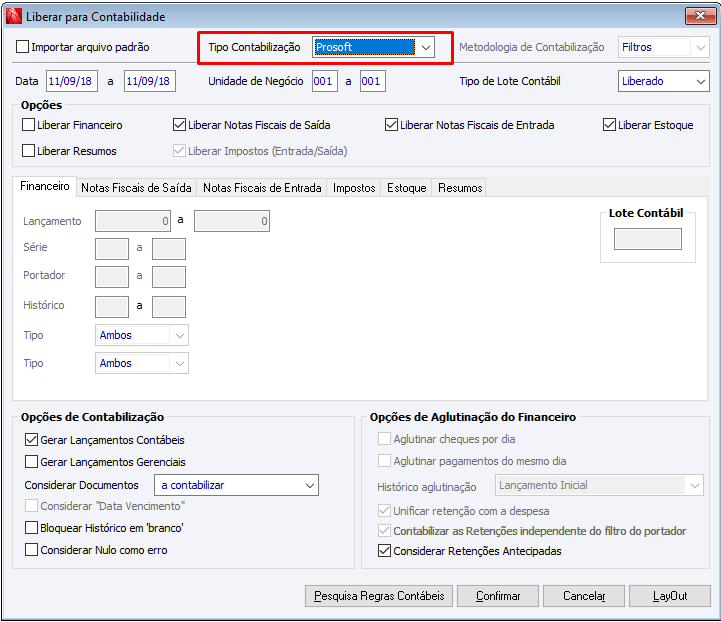Open Considerar Documentos dropdown

coord(236,485)
